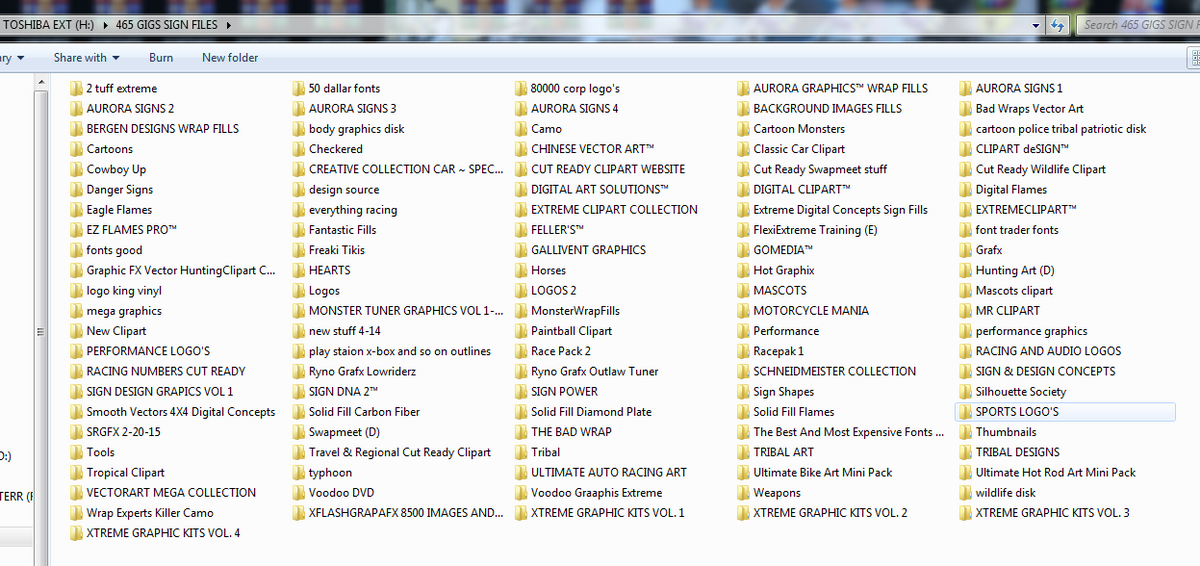Select the GALLIVENT GRAPHICS folder name
The image size is (1200, 566).
click(589, 250)
